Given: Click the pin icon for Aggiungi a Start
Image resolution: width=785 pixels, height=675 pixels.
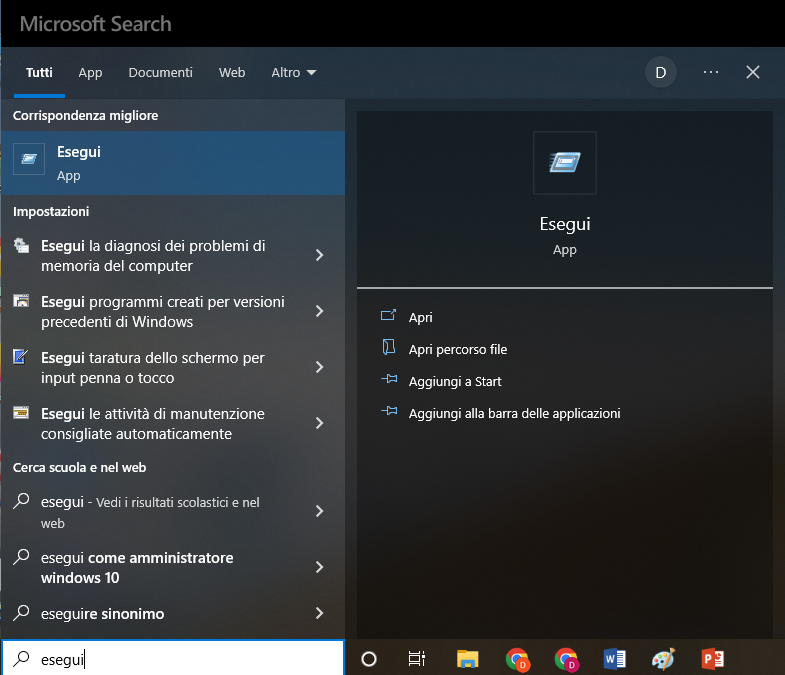Looking at the screenshot, I should [x=389, y=379].
